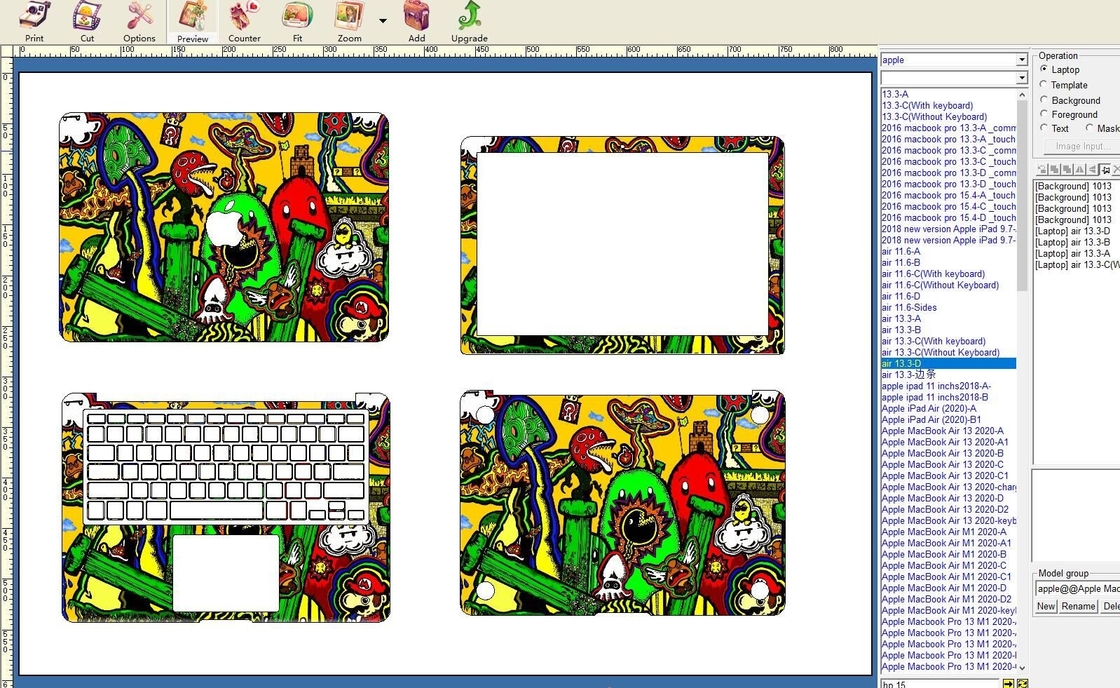This screenshot has height=688, width=1120.
Task: Select Apple MacBook Air 13 2020-D2
Action: point(945,509)
